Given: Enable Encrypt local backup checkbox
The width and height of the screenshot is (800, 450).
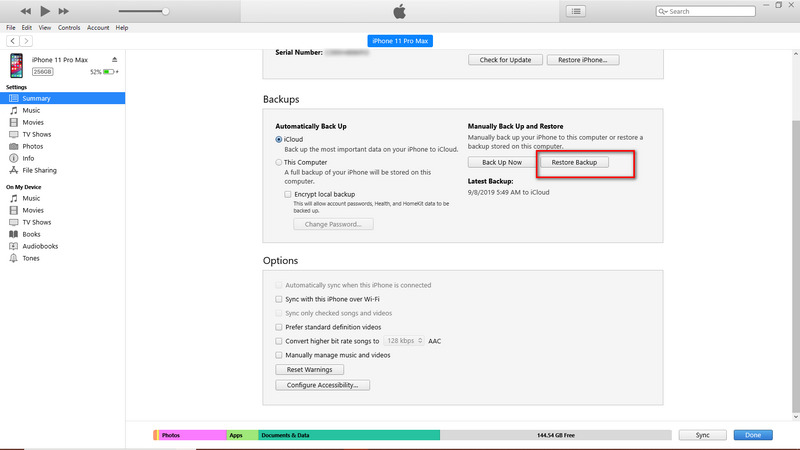Looking at the screenshot, I should (x=288, y=194).
